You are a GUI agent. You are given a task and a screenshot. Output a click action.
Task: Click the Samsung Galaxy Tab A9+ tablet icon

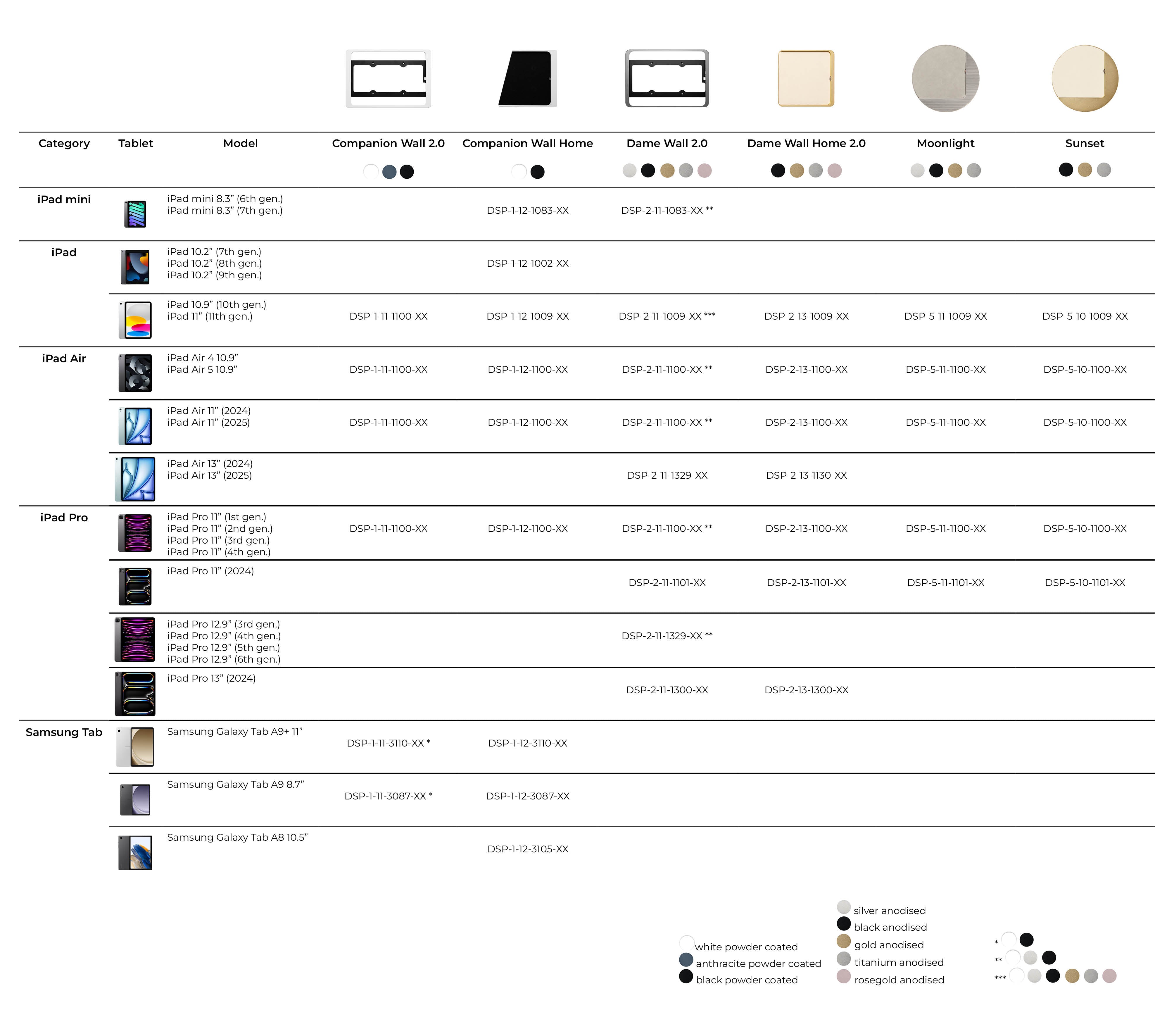coord(136,747)
